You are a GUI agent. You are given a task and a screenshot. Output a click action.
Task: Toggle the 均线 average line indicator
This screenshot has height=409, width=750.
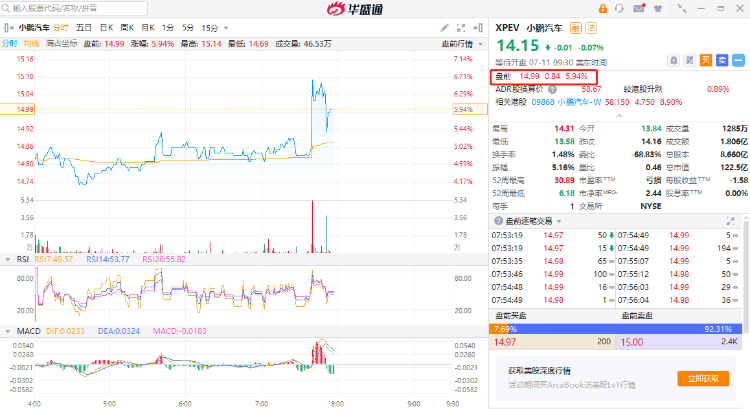coord(32,44)
